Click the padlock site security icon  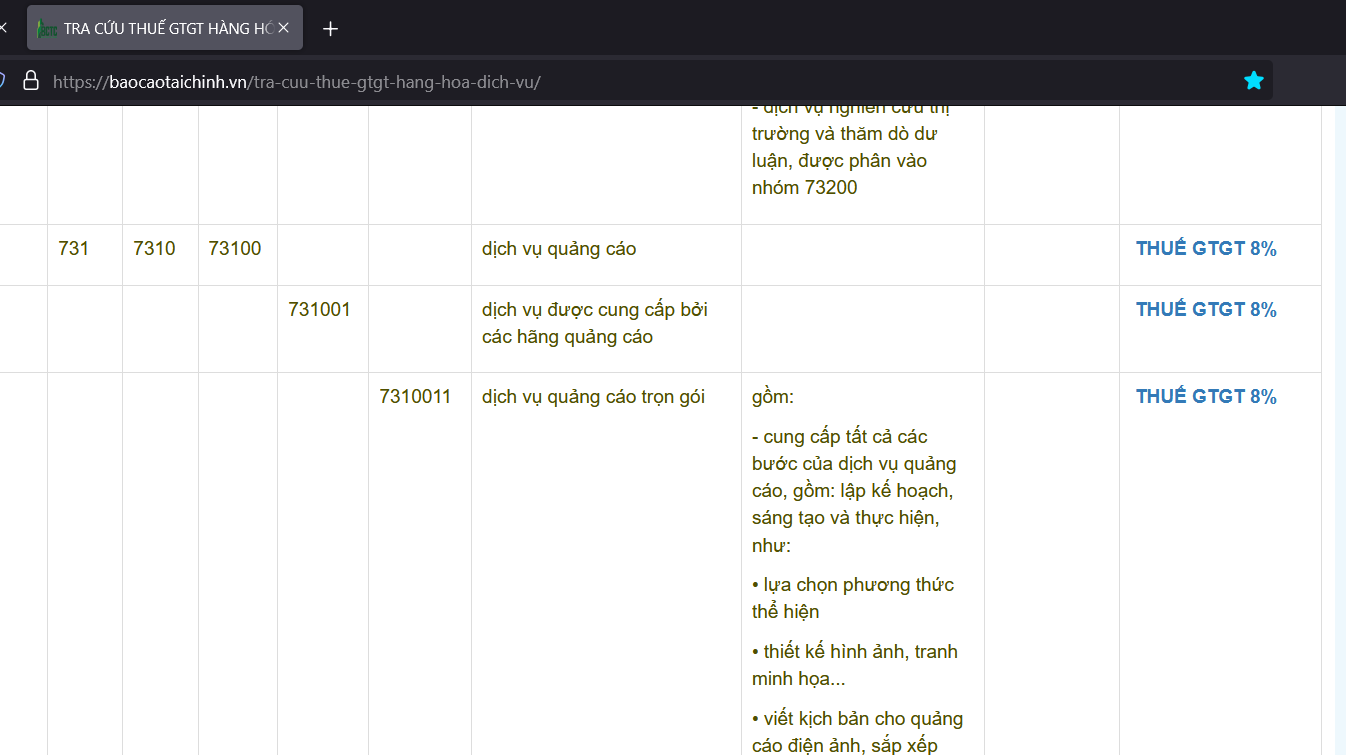coord(31,81)
